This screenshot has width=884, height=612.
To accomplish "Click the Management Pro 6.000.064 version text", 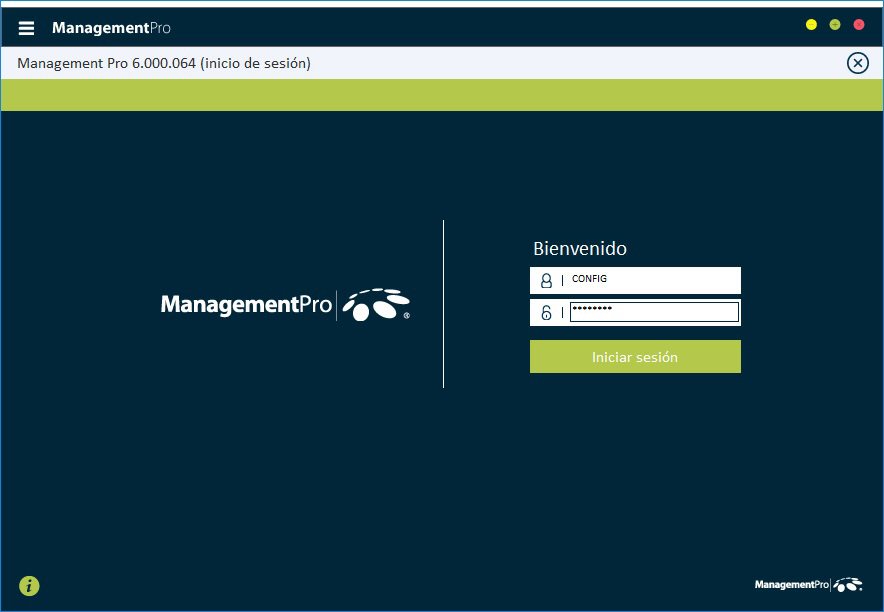I will click(x=163, y=63).
